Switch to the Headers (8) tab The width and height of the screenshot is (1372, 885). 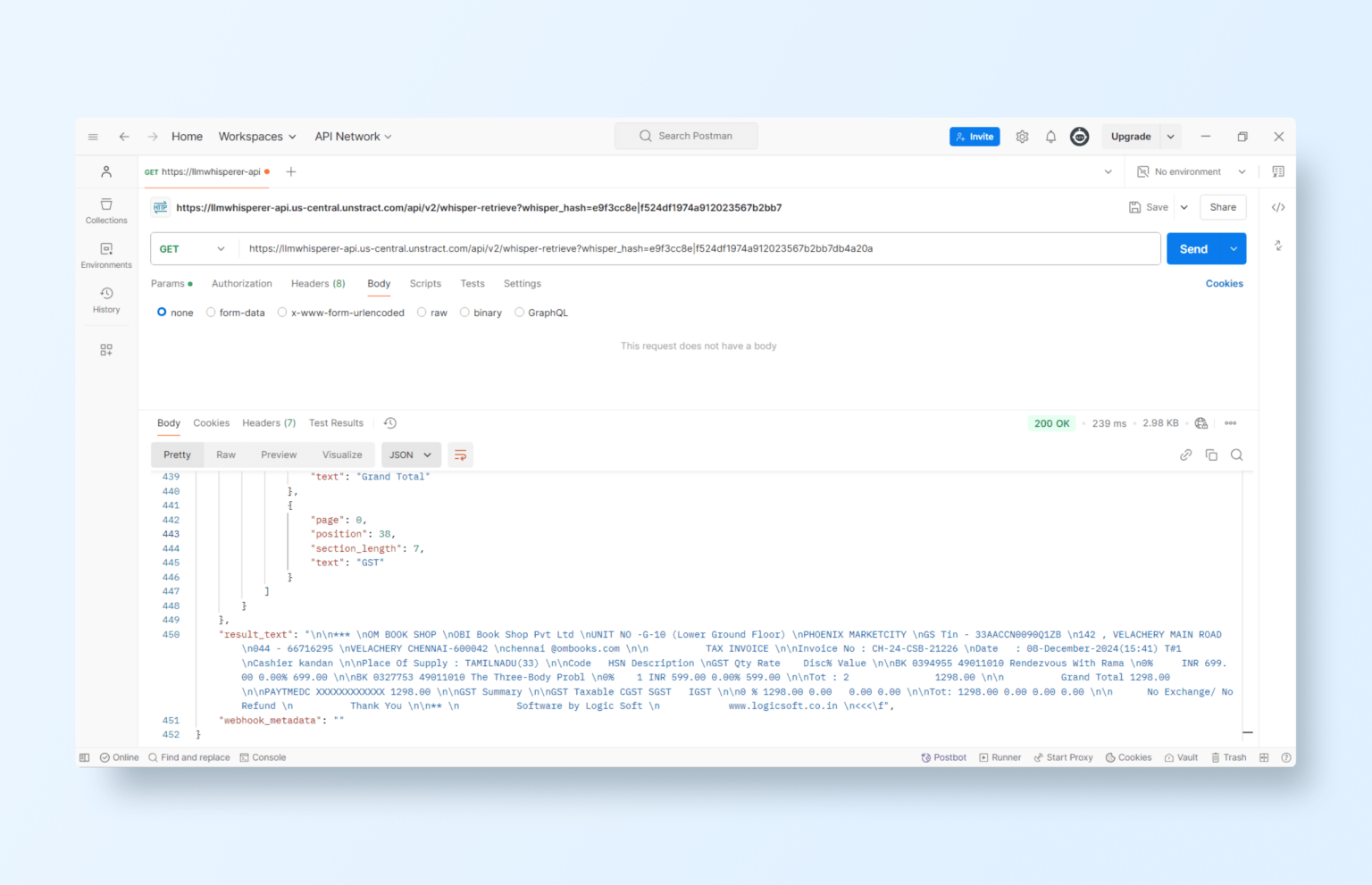pos(317,283)
